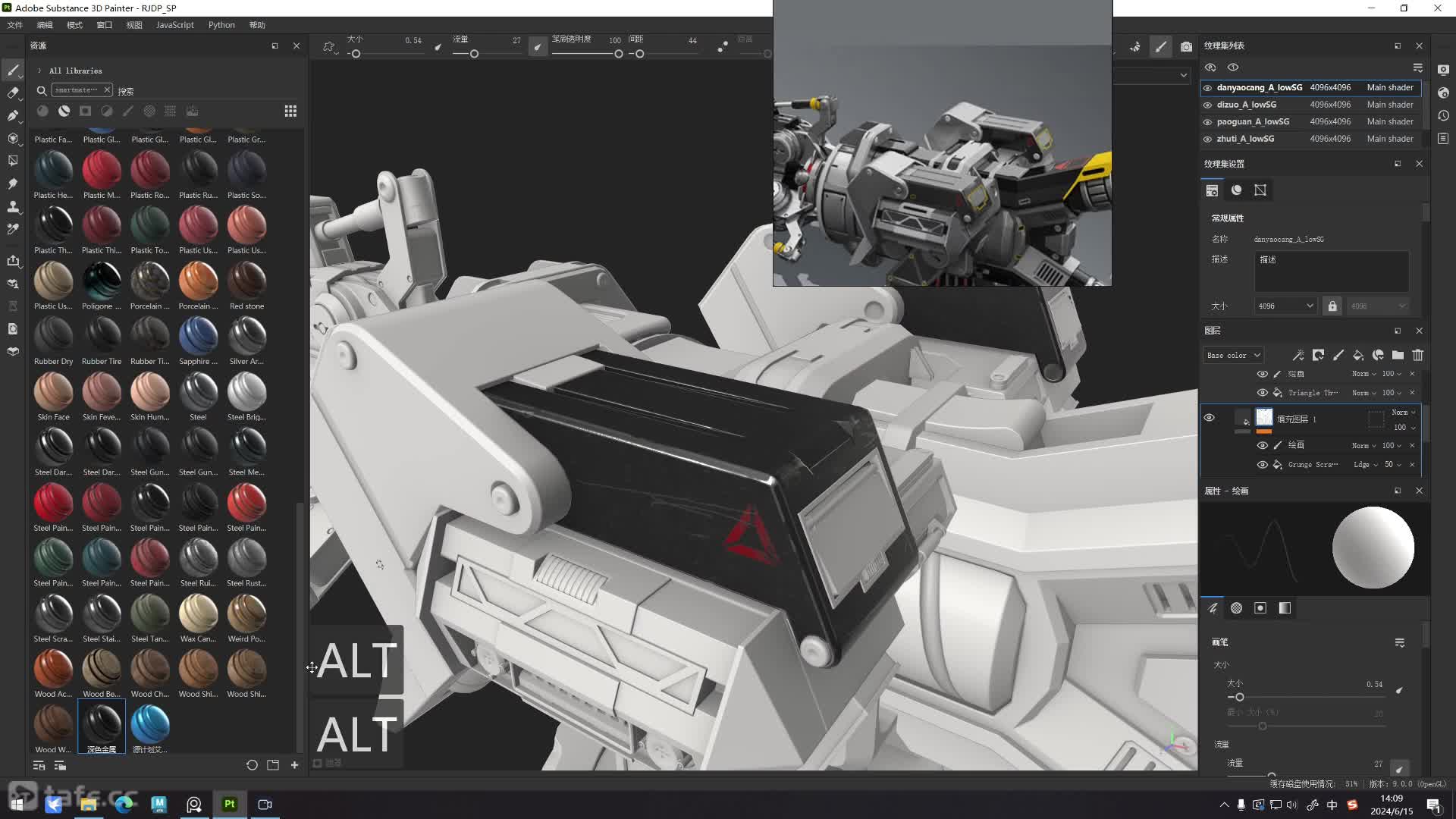Open Ldge blend mode of Grunge Scra
This screenshot has width=1456, height=819.
coord(1366,465)
